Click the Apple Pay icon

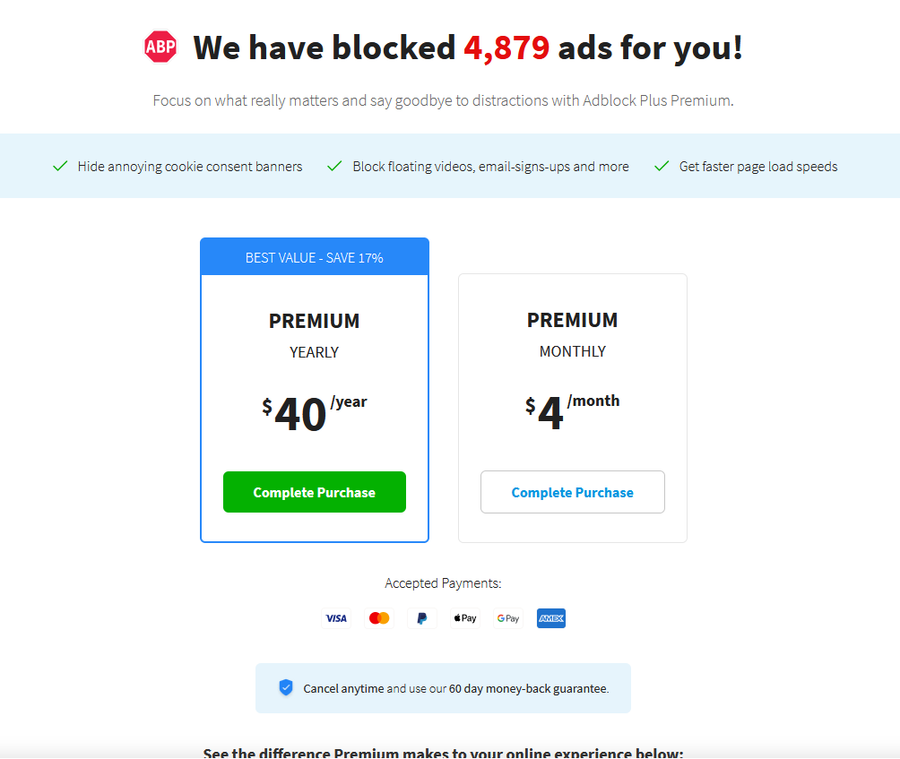pos(465,618)
